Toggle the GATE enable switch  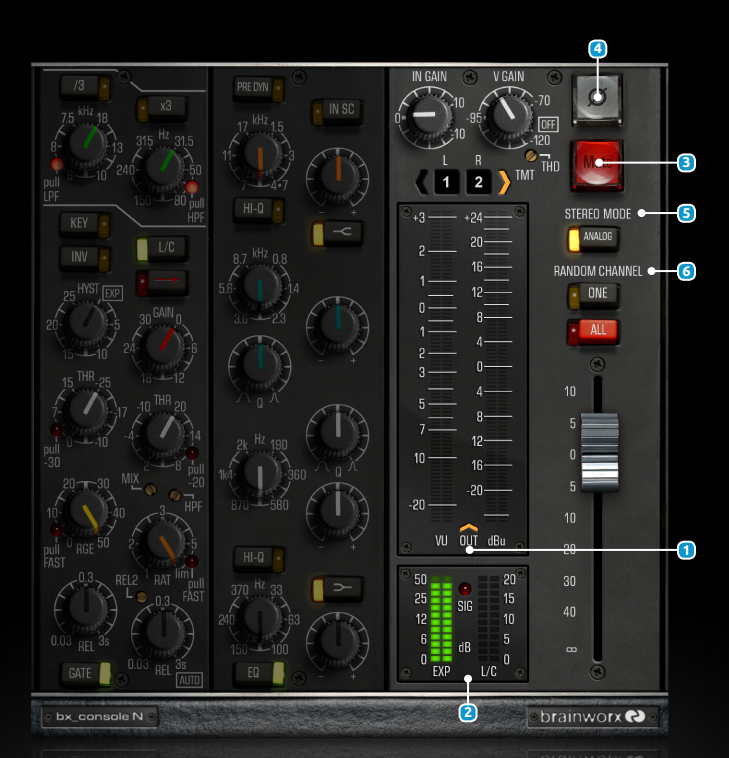pos(86,674)
